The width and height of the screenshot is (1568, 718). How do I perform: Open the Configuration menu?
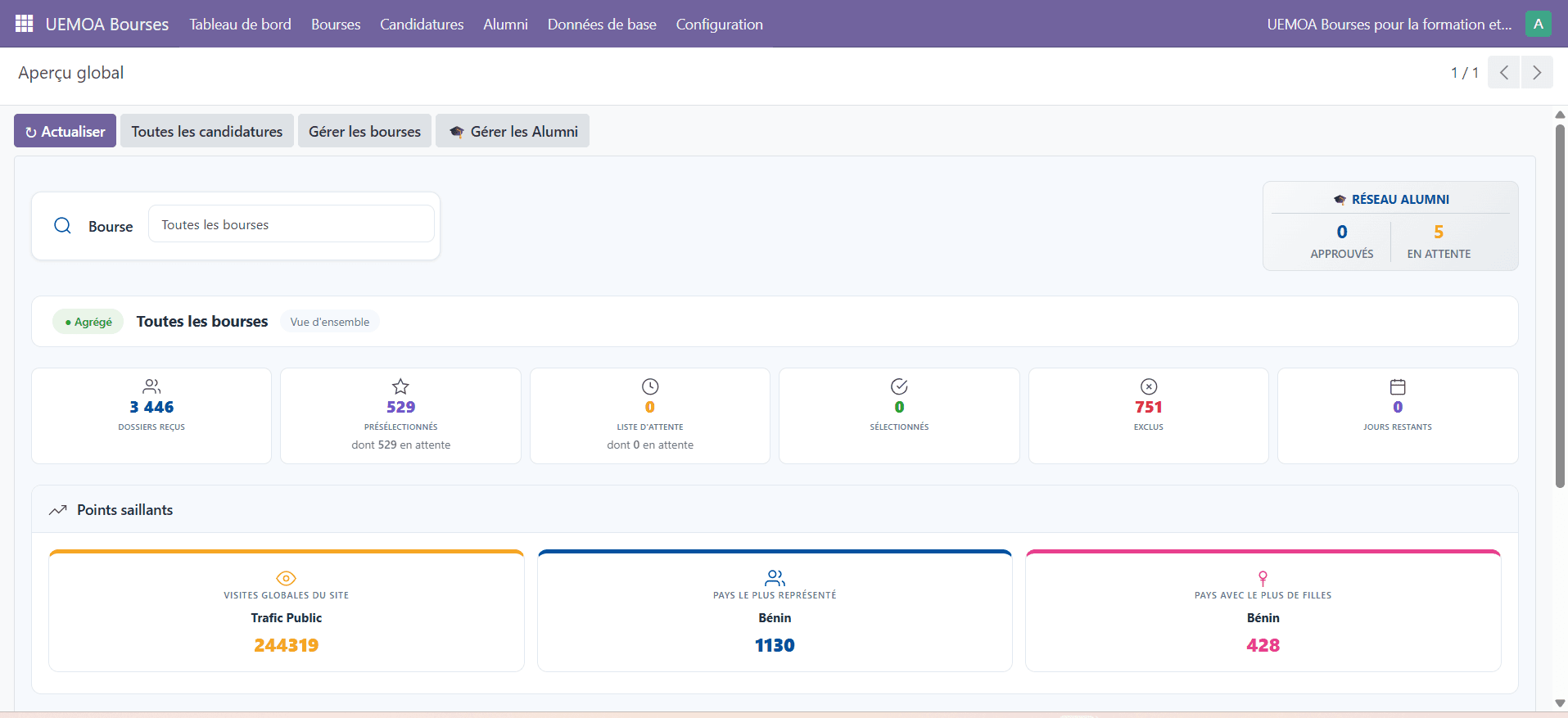(719, 25)
